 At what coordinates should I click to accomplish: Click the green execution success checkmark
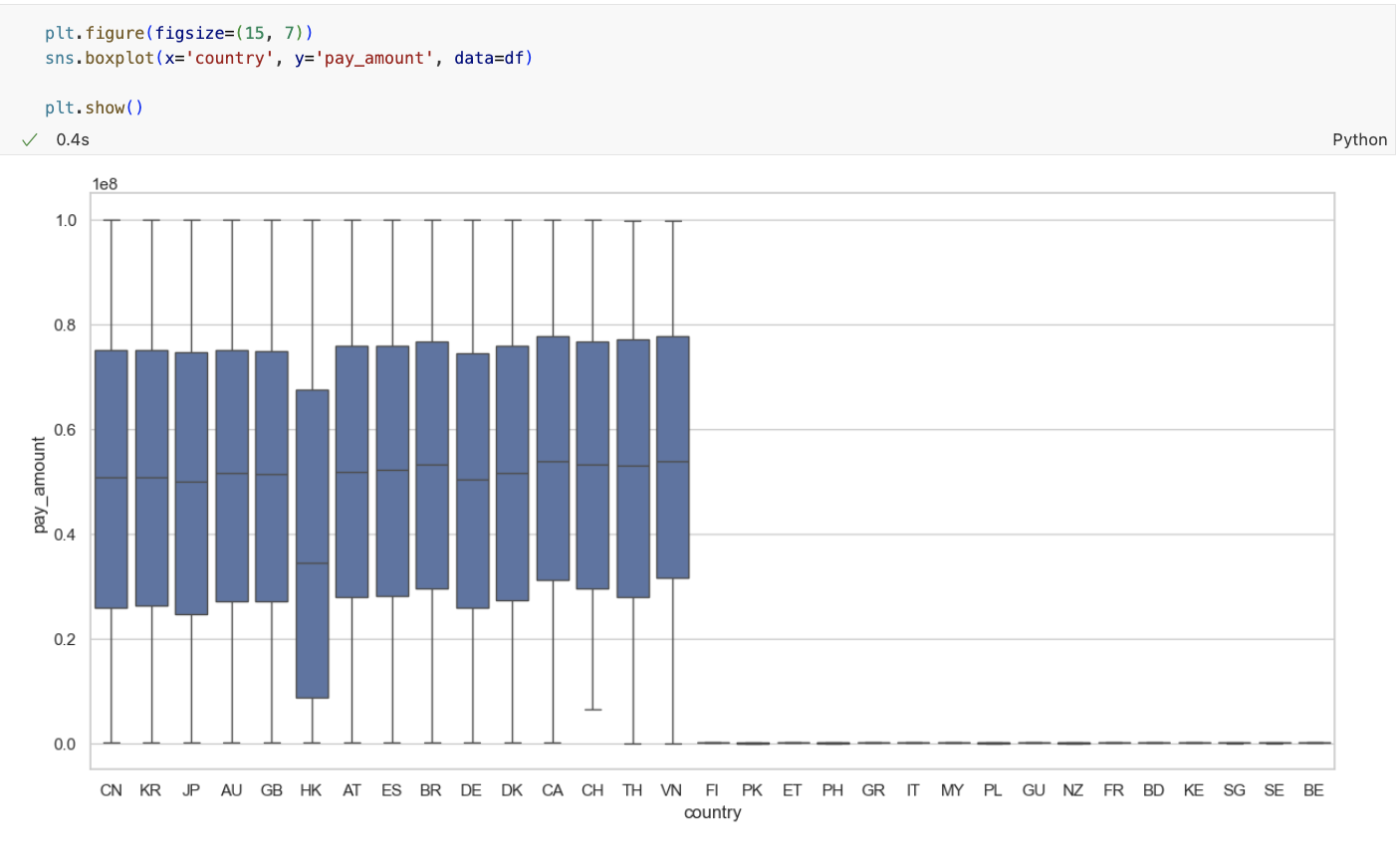[x=30, y=139]
